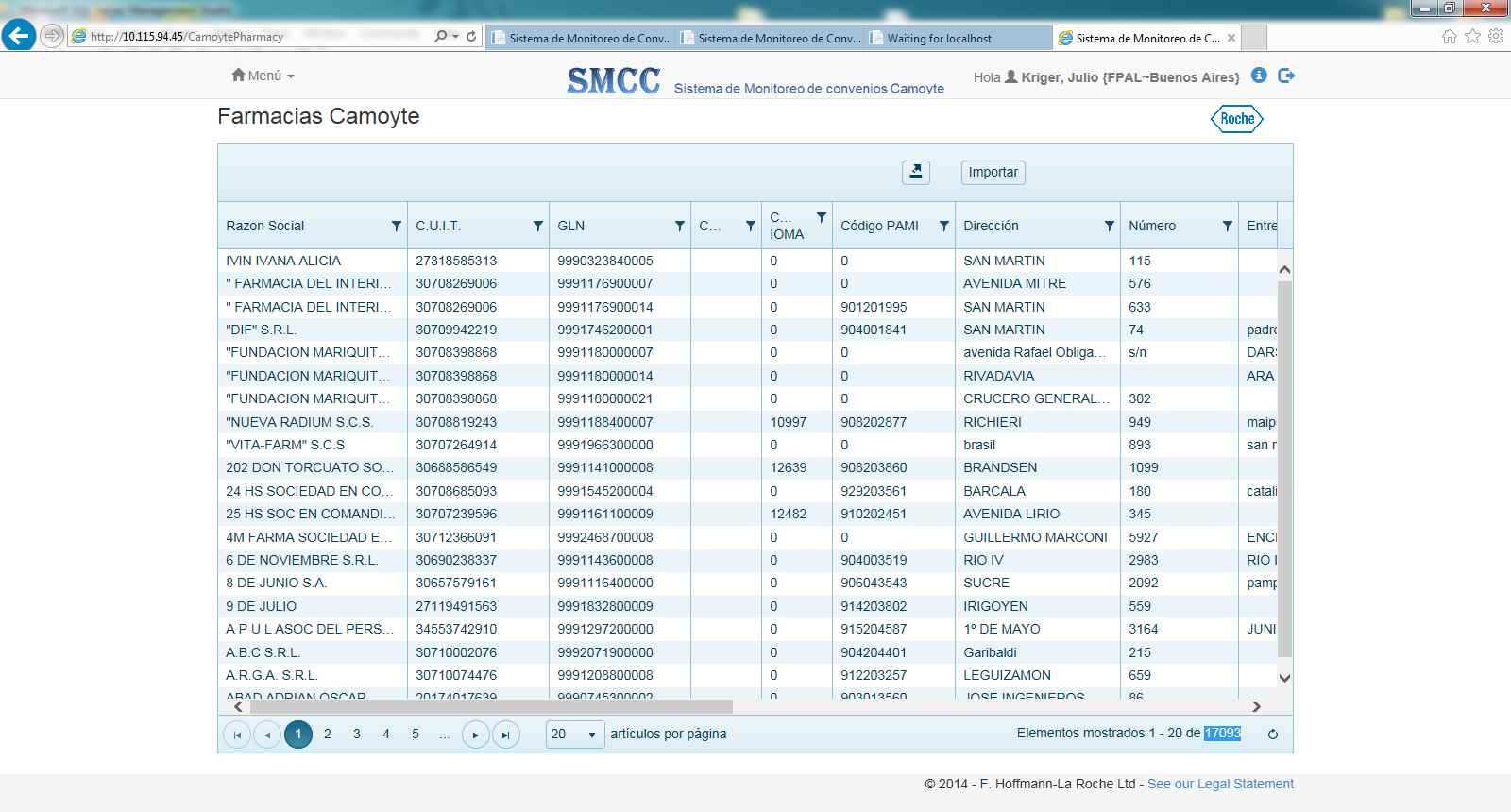The image size is (1511, 812).
Task: Go to page 5
Action: click(416, 734)
